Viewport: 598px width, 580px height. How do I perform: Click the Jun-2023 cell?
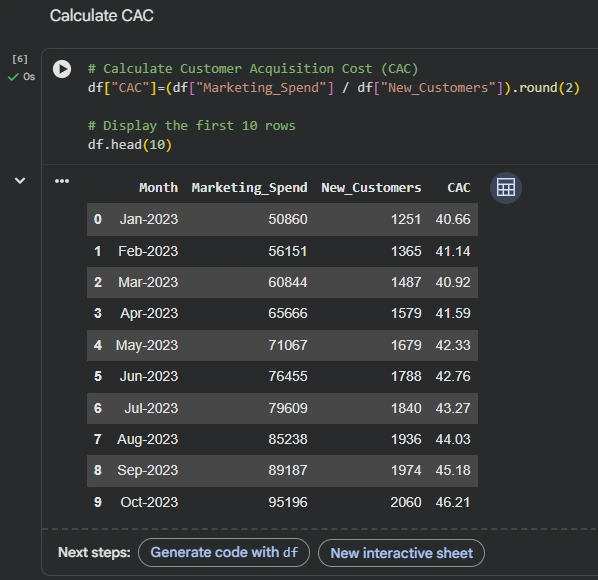(149, 376)
